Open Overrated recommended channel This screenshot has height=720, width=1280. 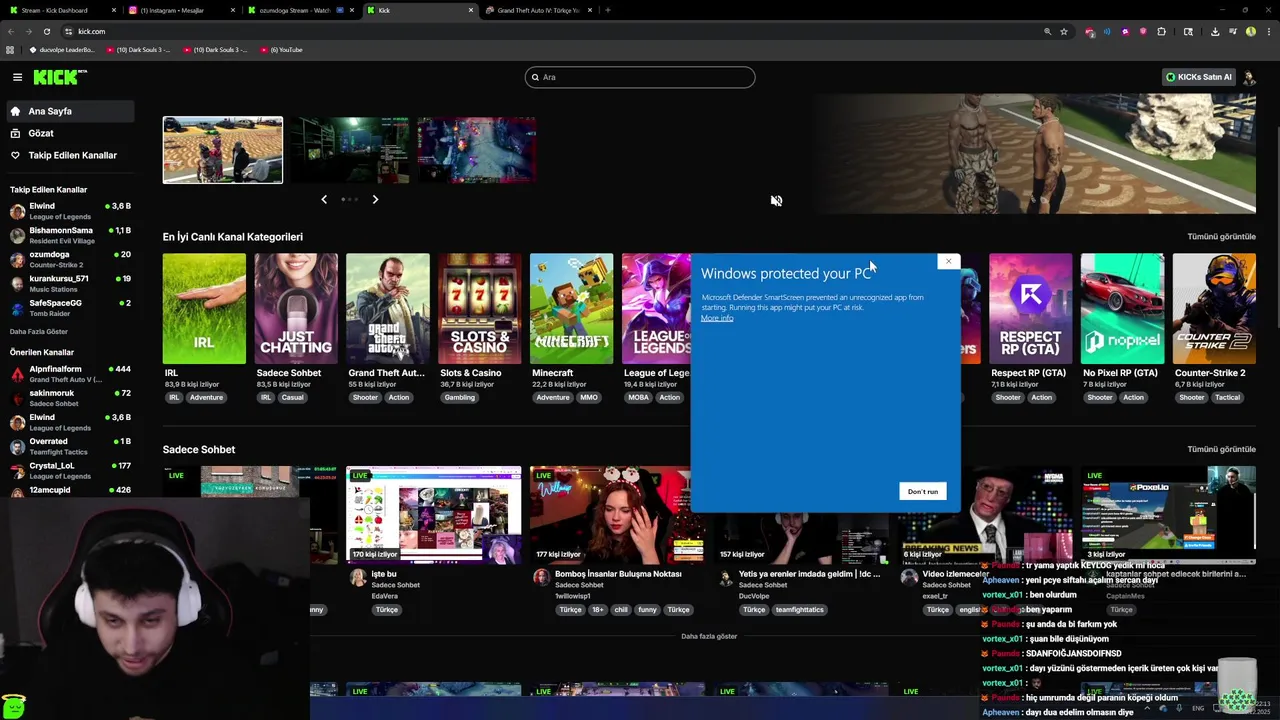pos(70,446)
